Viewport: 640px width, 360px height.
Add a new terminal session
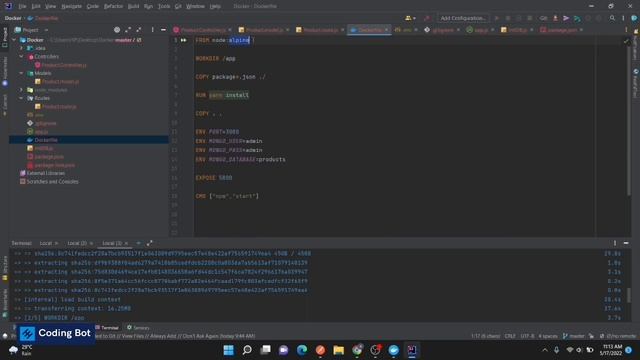tap(138, 243)
